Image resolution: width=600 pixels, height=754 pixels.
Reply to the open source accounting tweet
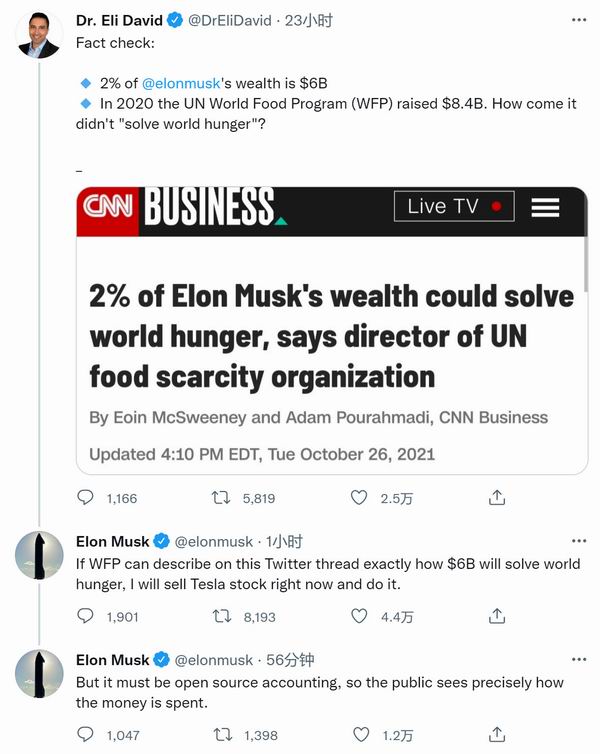pyautogui.click(x=86, y=735)
